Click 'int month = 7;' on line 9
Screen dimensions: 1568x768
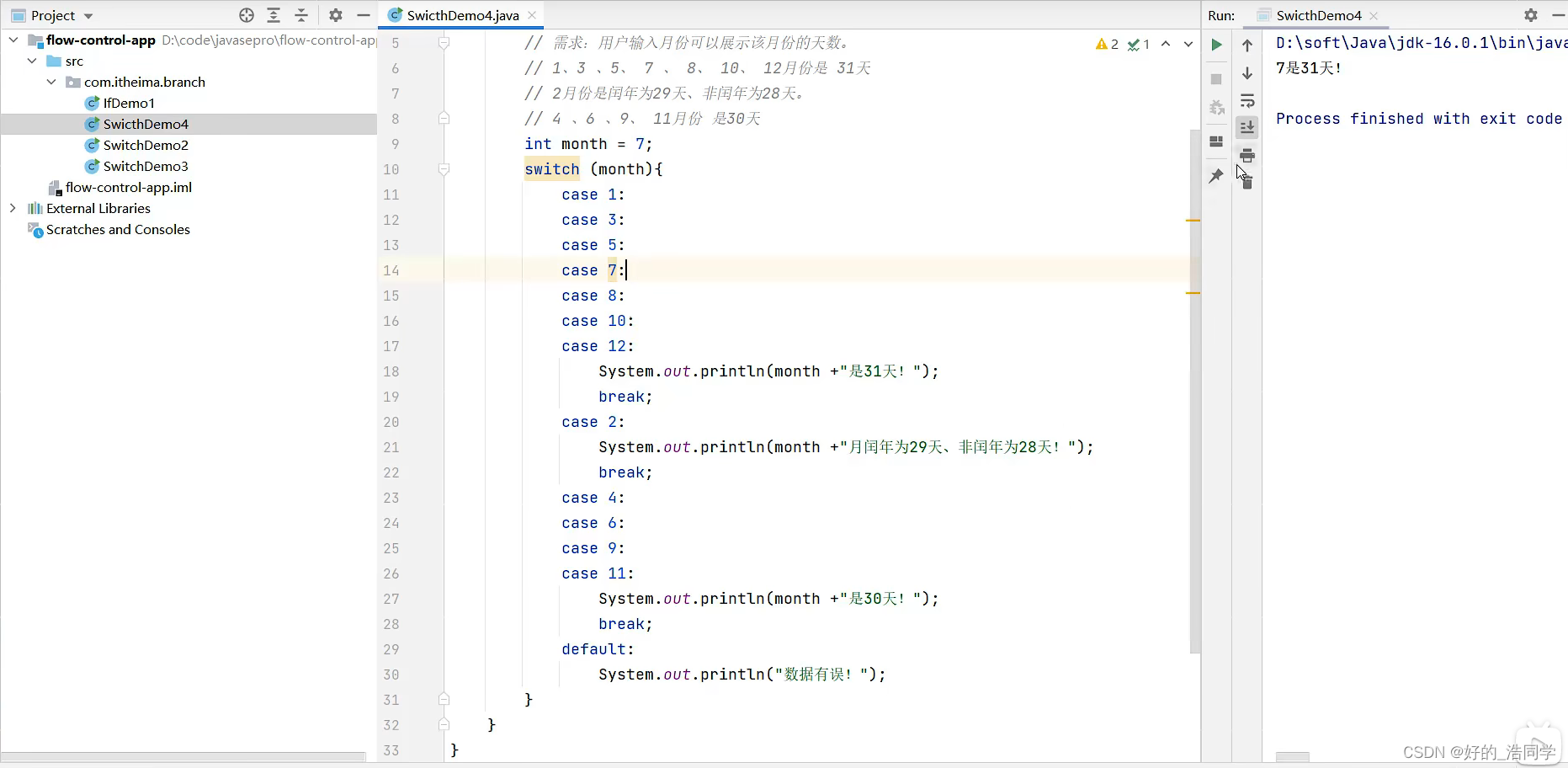pyautogui.click(x=588, y=144)
